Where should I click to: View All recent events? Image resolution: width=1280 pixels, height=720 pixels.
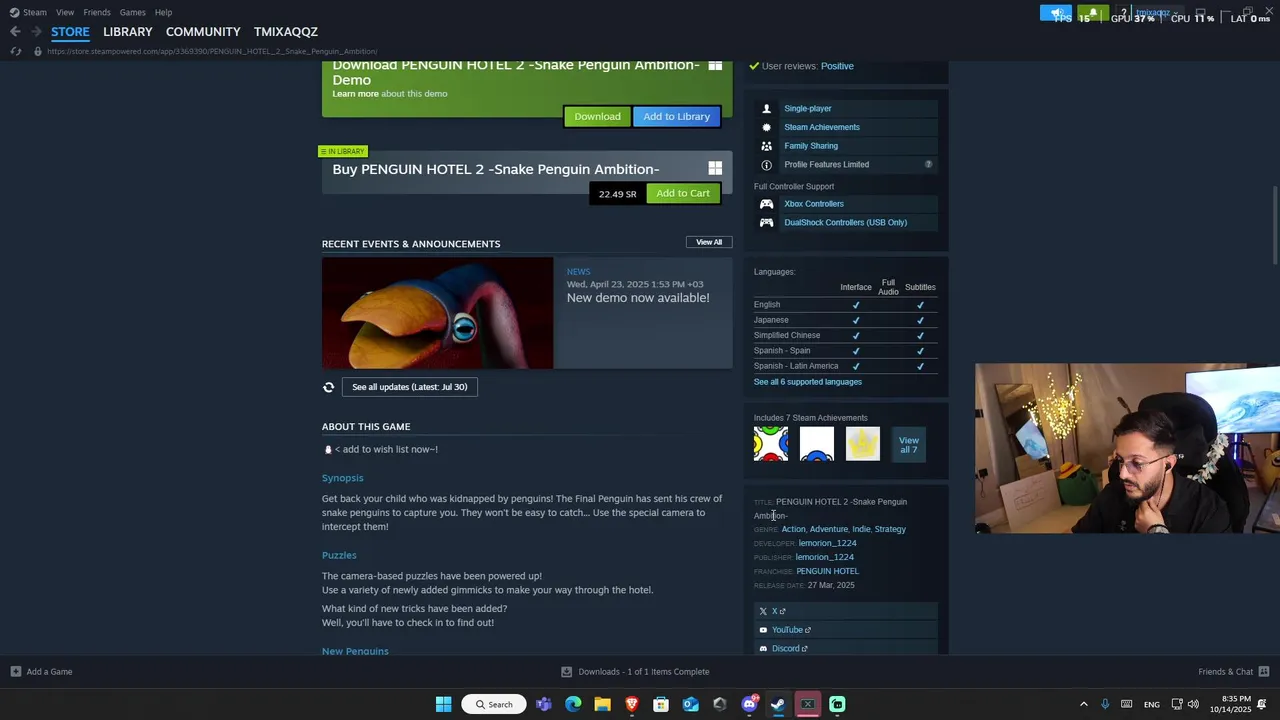[709, 242]
